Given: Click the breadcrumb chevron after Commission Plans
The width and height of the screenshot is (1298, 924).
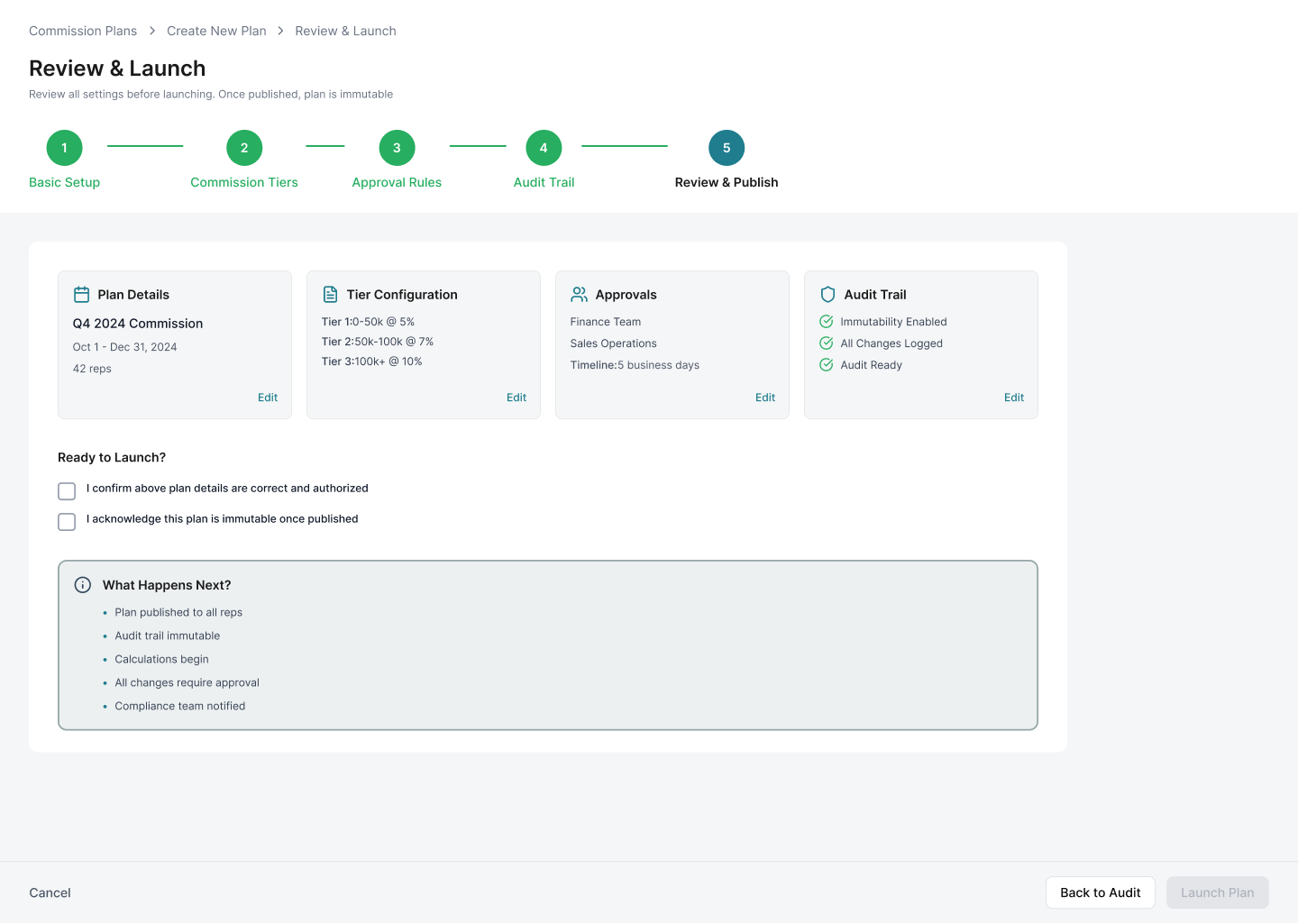Looking at the screenshot, I should (152, 31).
